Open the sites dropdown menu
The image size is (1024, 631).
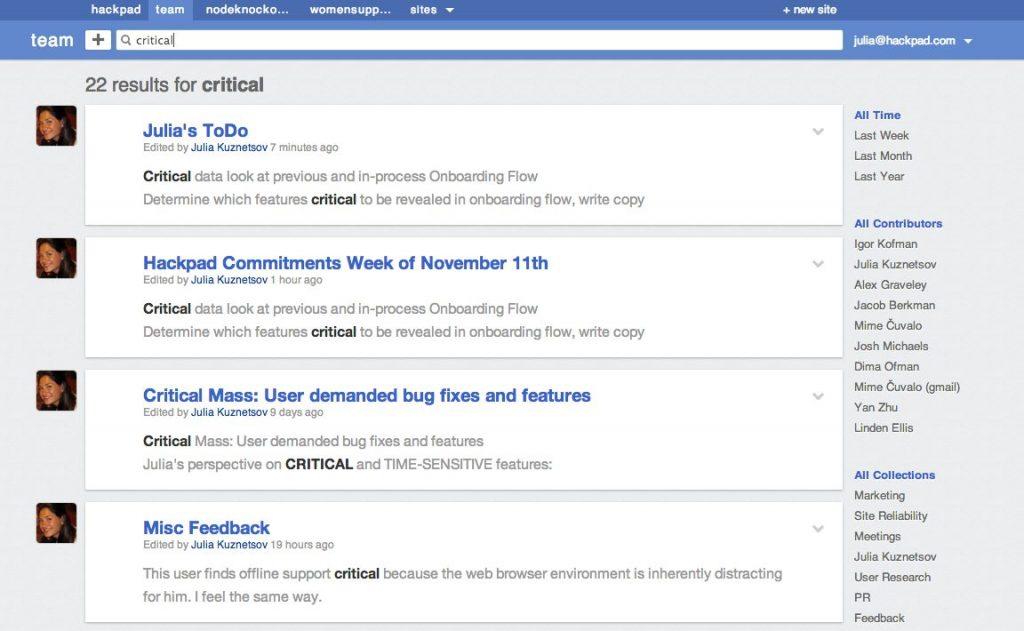point(432,10)
